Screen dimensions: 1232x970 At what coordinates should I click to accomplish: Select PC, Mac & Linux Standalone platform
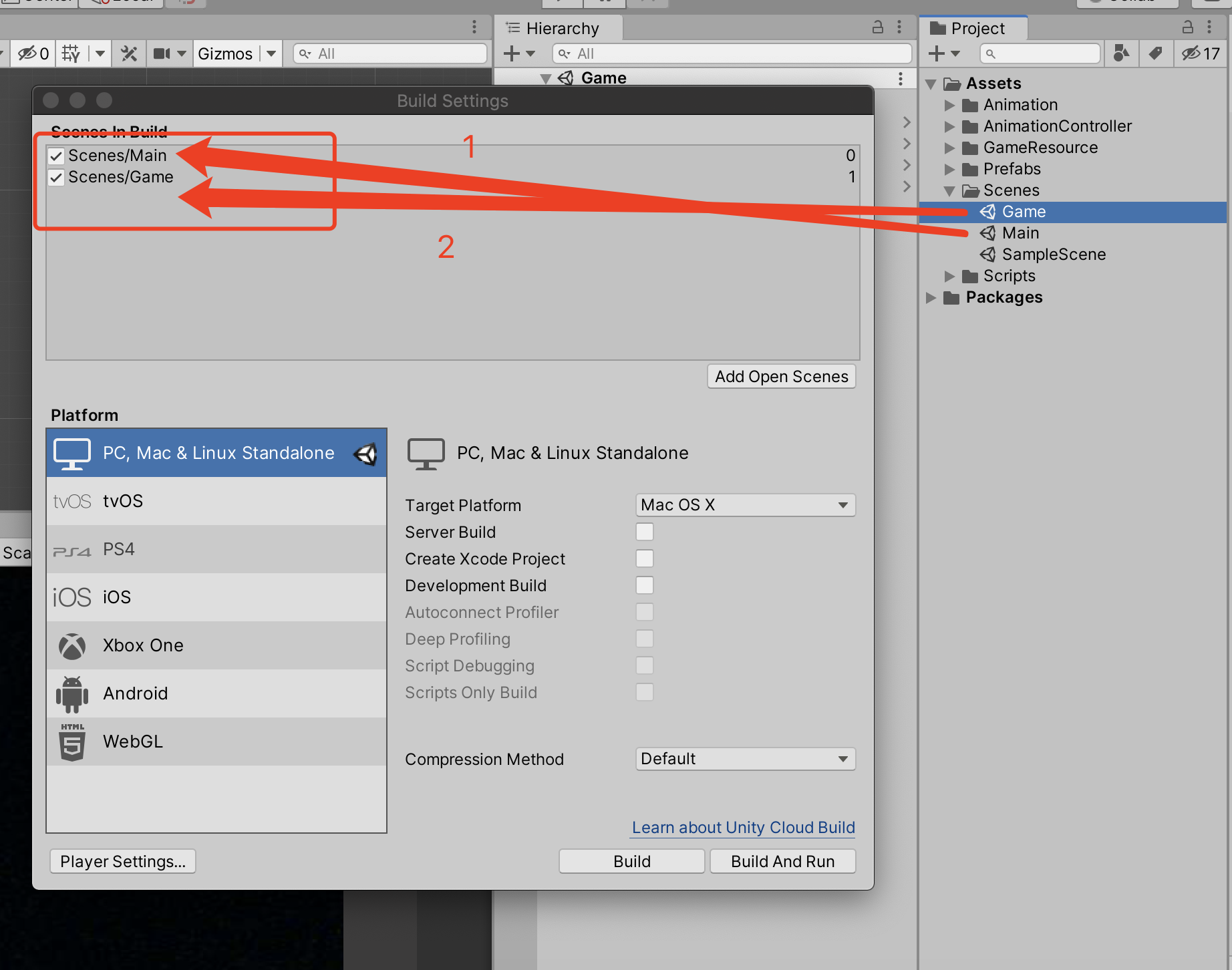pos(216,453)
